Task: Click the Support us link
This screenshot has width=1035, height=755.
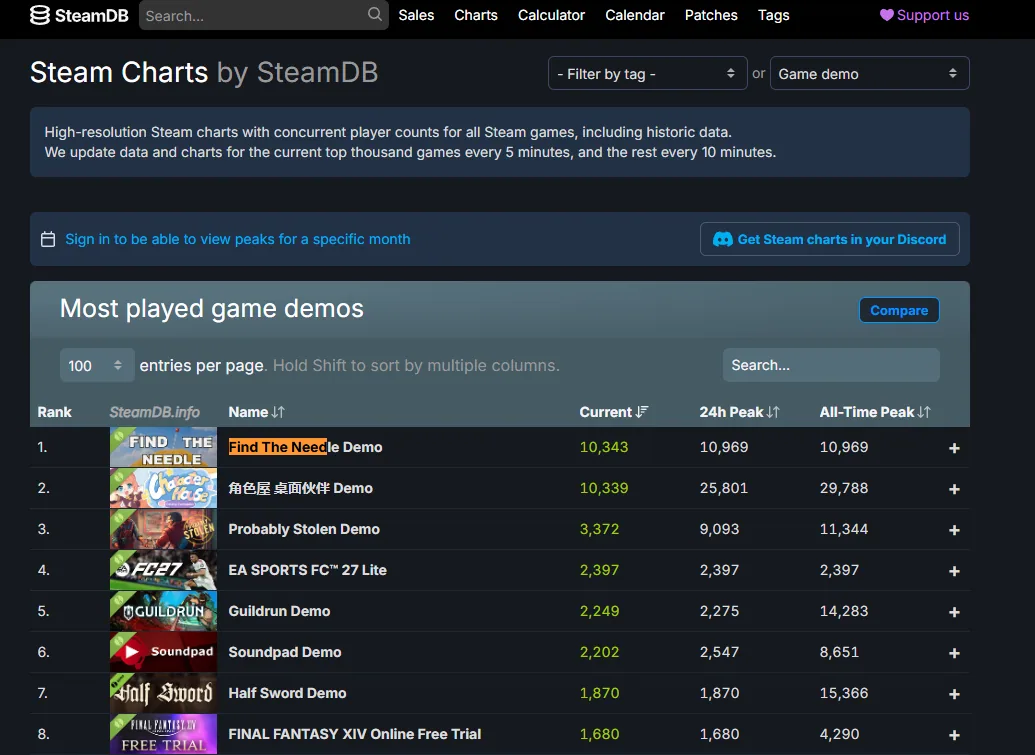Action: coord(924,15)
